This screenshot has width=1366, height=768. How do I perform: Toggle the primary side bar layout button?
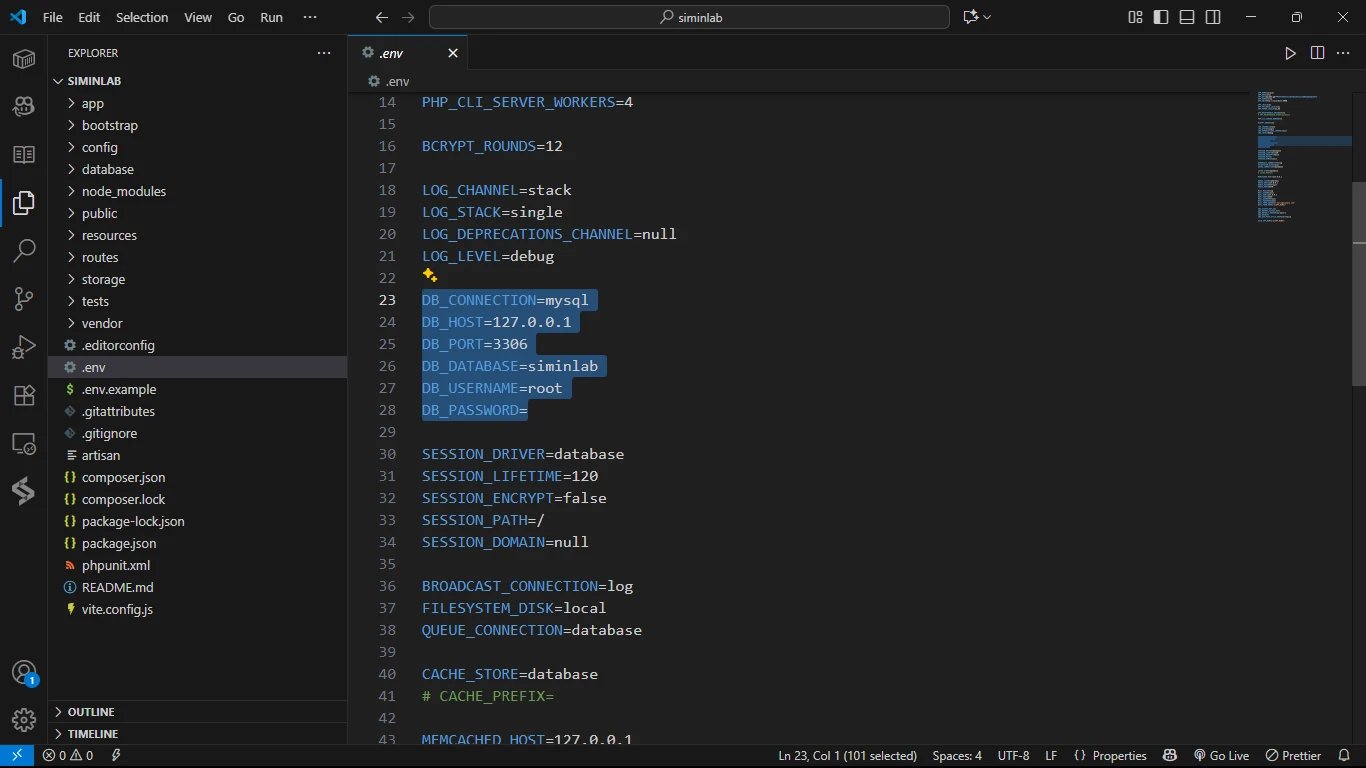tap(1161, 17)
